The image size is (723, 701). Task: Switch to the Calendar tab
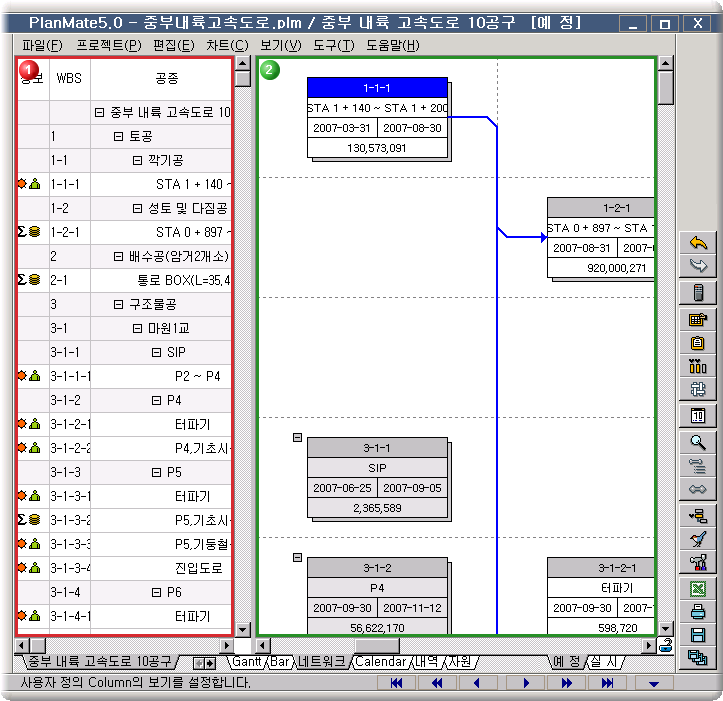tap(380, 662)
